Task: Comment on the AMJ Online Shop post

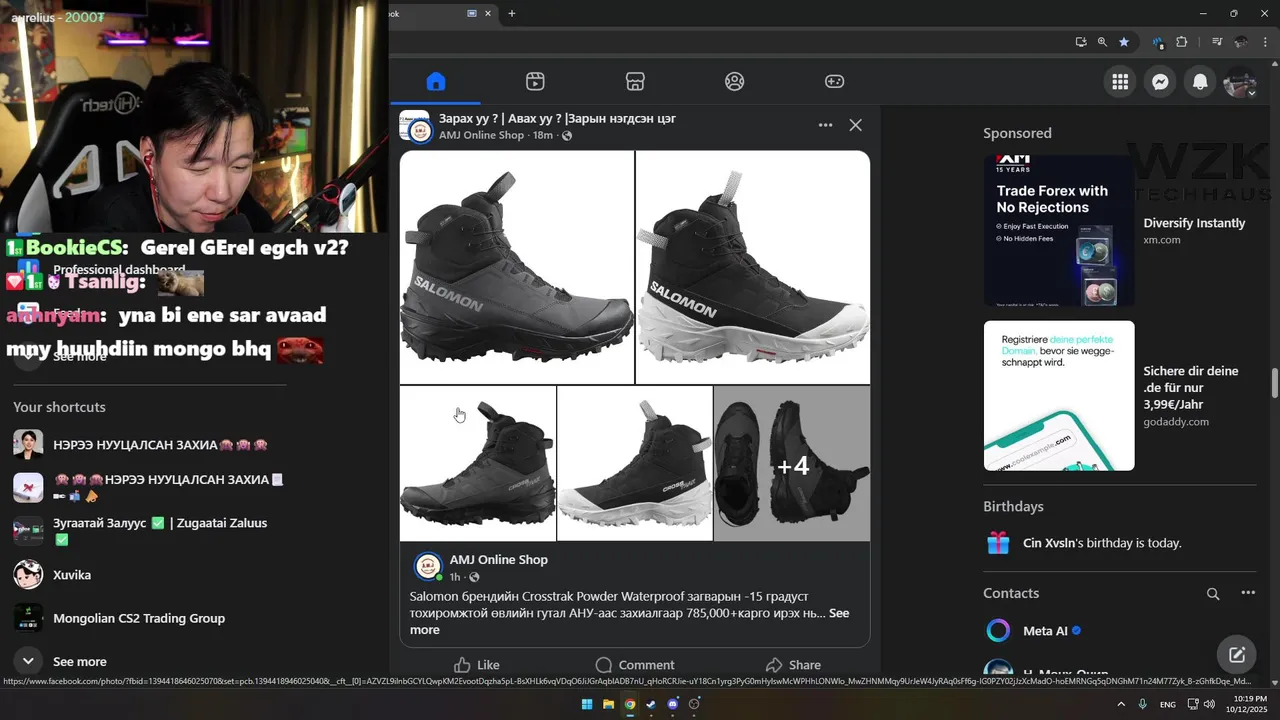Action: pos(635,665)
